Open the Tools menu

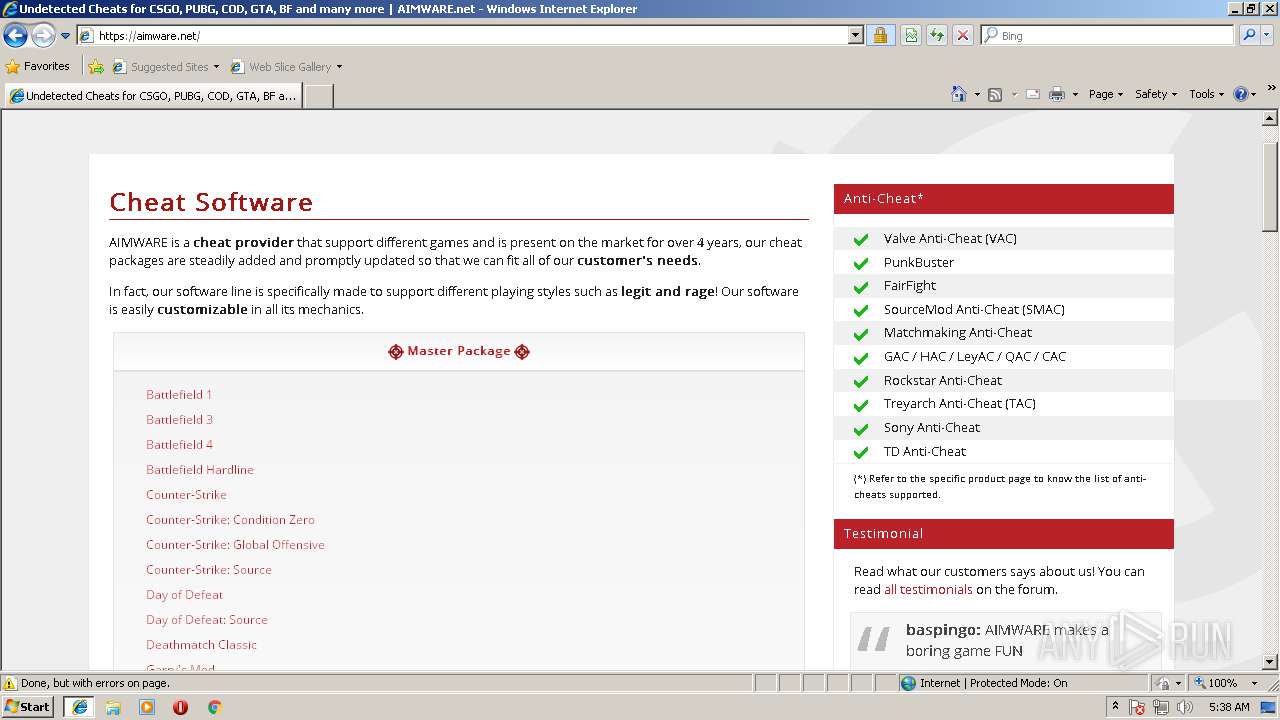[x=1207, y=94]
